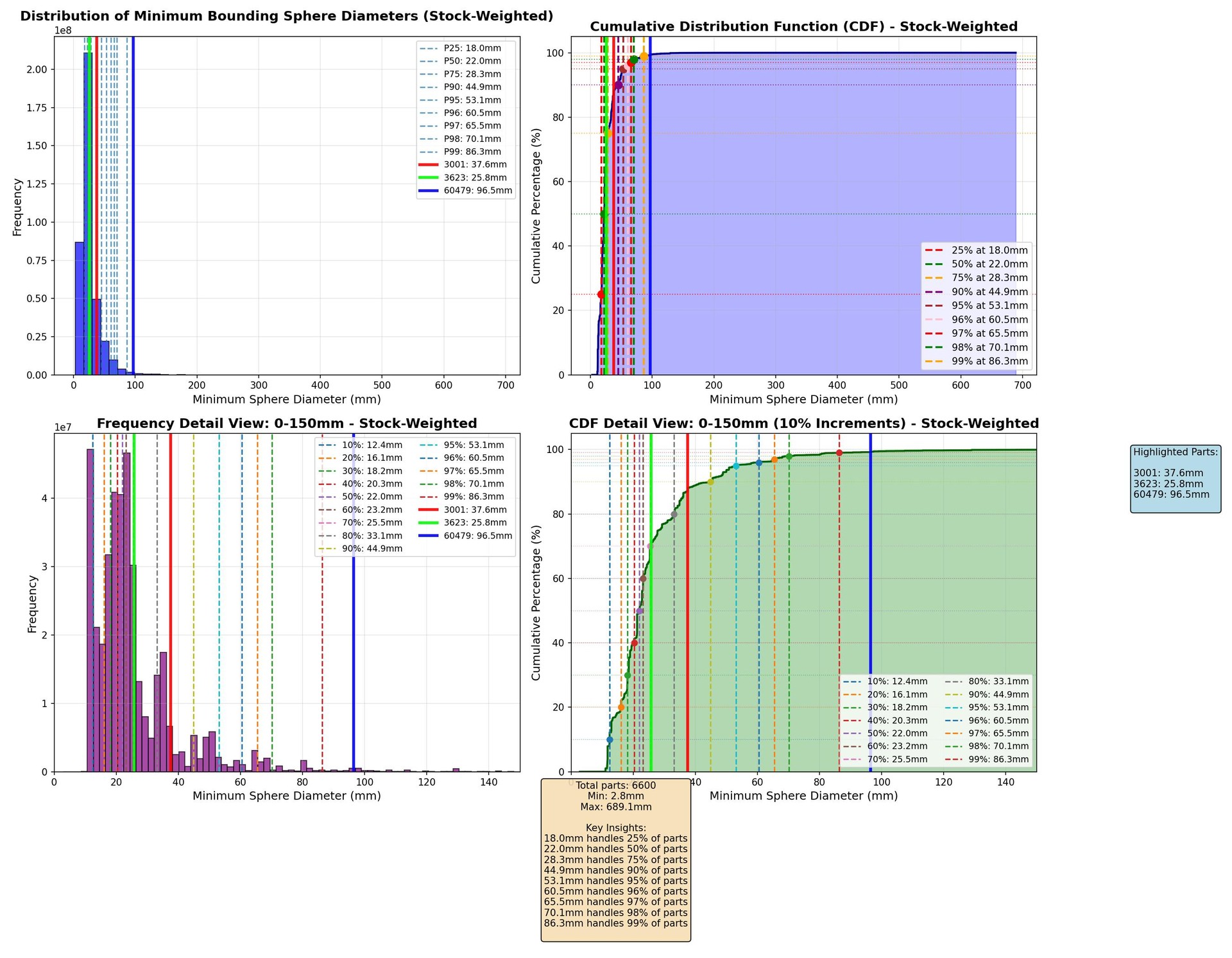Click the 80% gray marker dot on CDF detail chart
This screenshot has width=1232, height=958.
(674, 514)
